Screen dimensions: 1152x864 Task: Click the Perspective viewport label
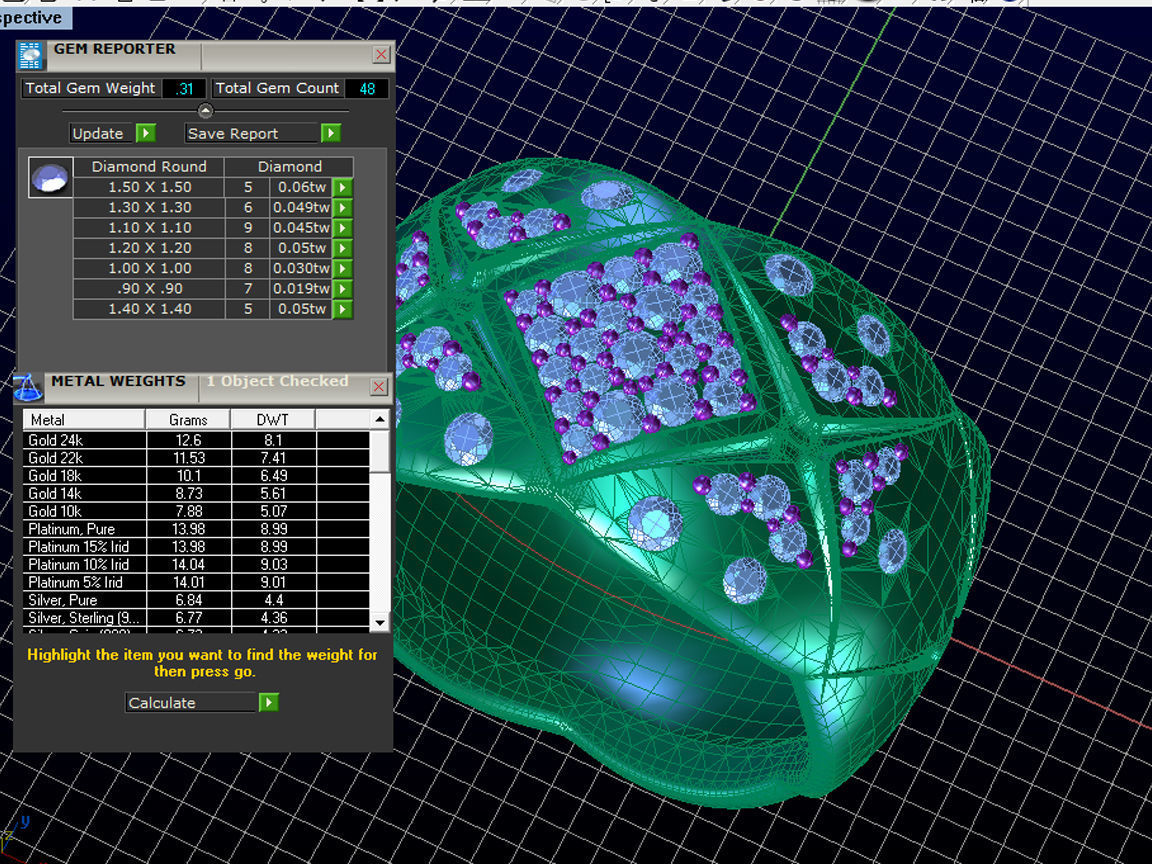tap(34, 17)
